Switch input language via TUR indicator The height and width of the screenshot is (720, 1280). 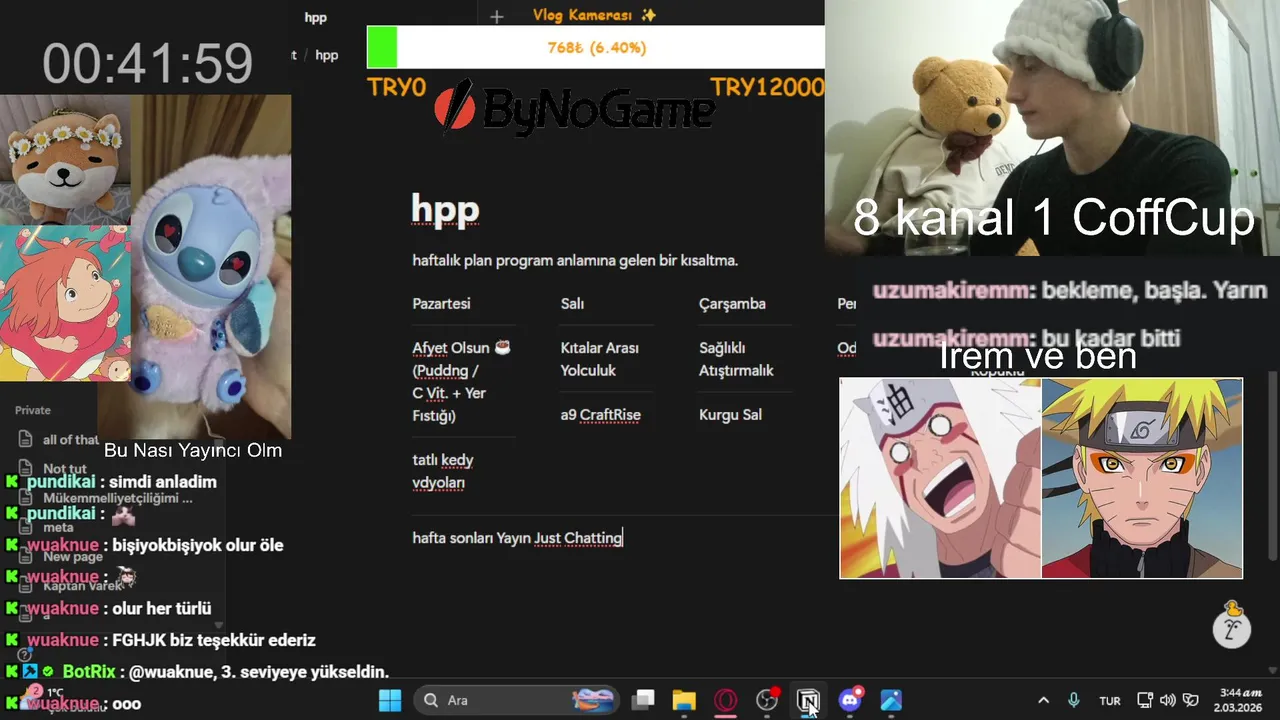point(1110,701)
